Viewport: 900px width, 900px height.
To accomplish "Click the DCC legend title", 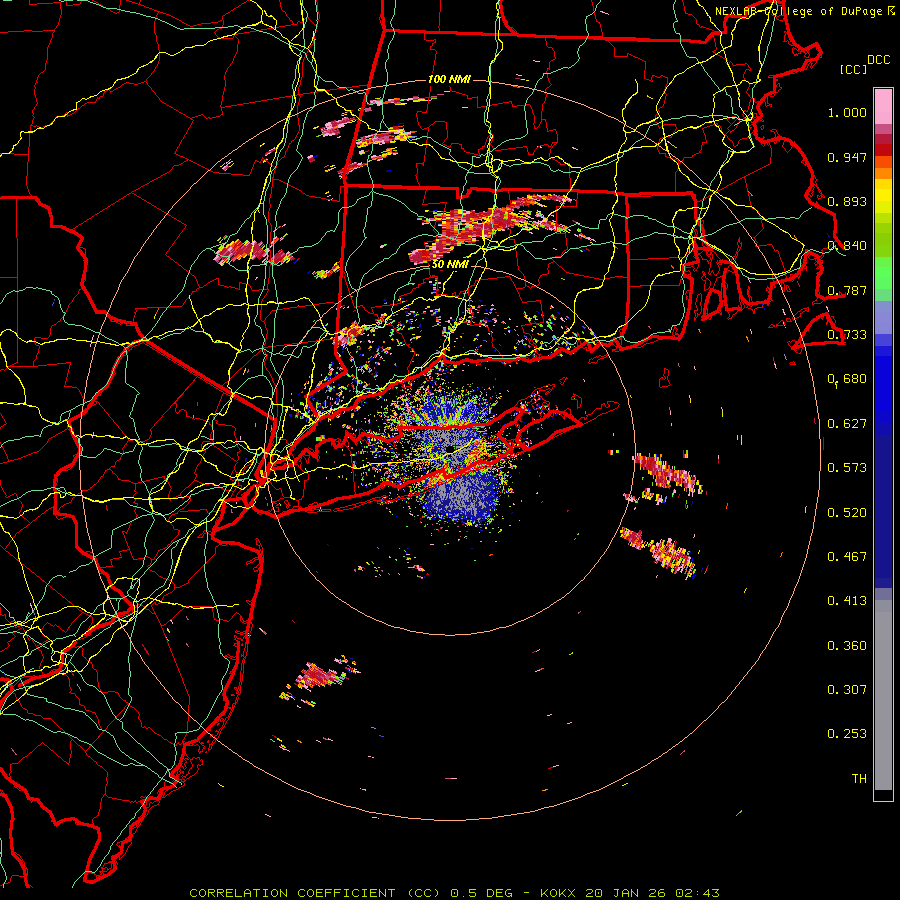I will coord(878,60).
